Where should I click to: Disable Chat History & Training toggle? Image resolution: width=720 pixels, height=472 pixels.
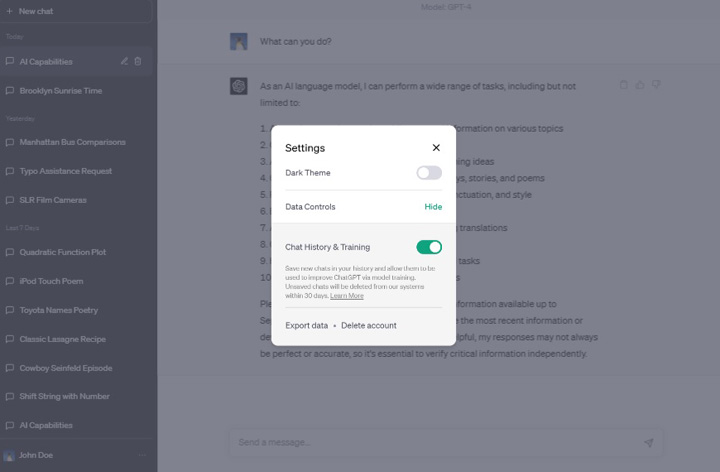[429, 247]
